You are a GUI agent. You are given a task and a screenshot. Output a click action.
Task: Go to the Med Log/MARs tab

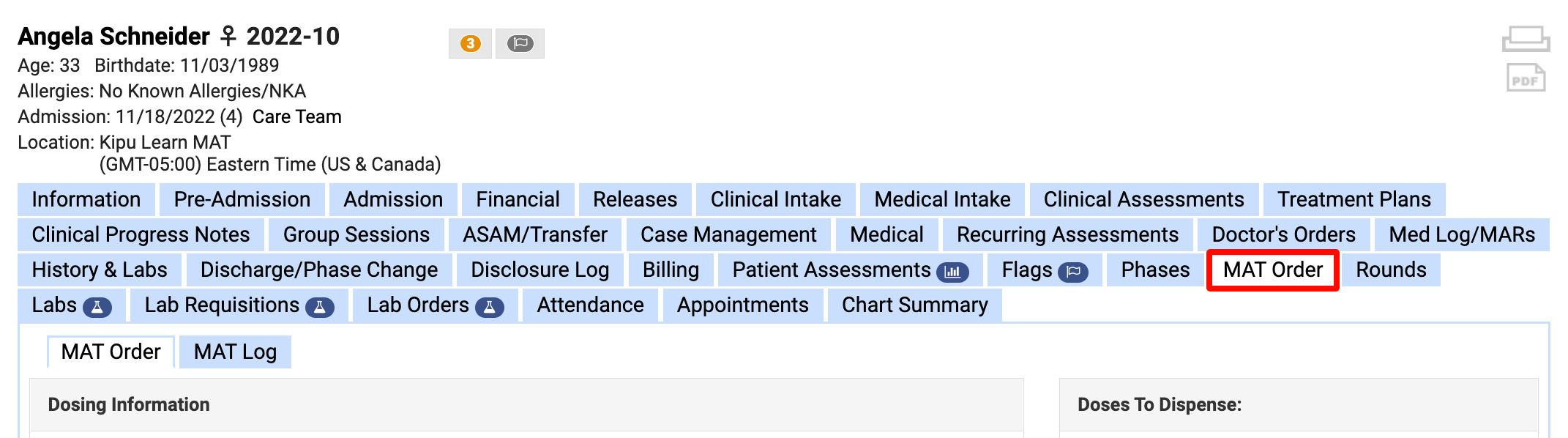(x=1462, y=235)
